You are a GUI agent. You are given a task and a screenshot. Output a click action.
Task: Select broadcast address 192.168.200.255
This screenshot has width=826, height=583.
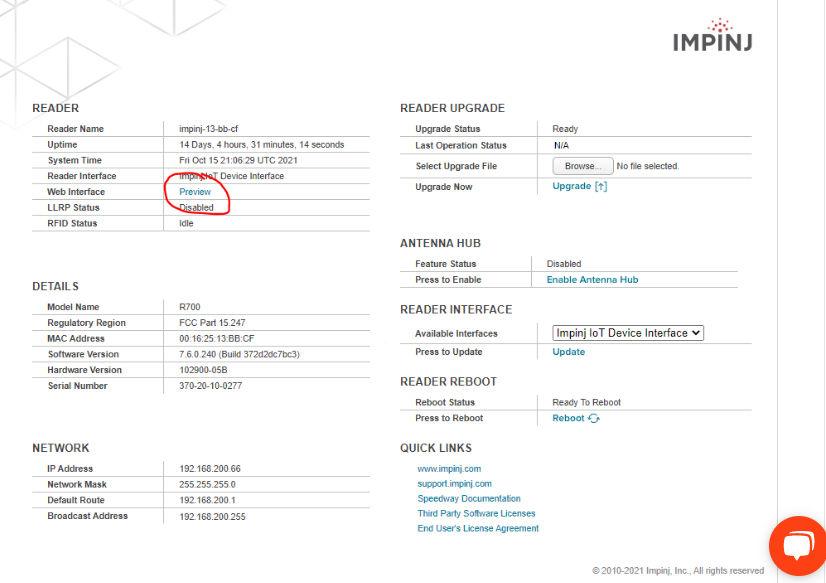click(212, 517)
